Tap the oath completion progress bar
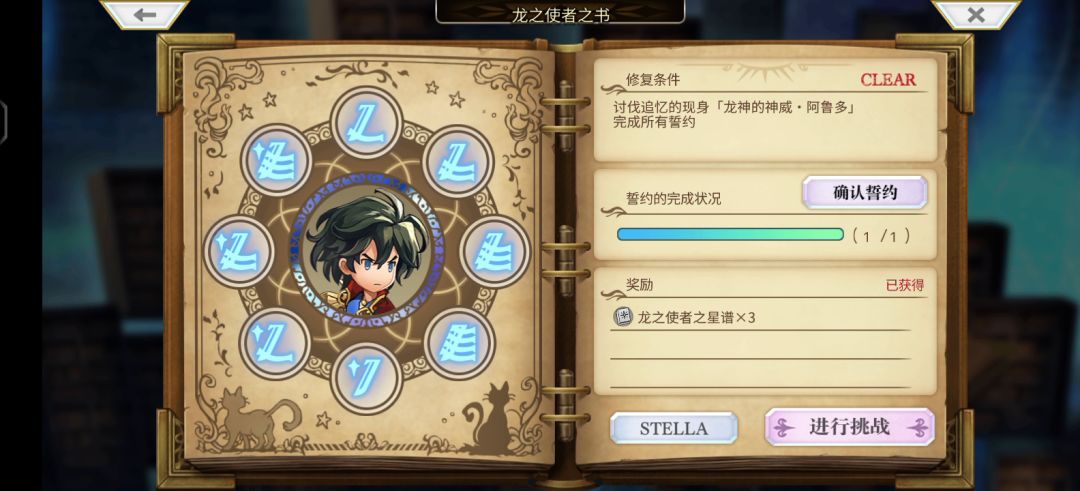The width and height of the screenshot is (1080, 491). pos(730,235)
